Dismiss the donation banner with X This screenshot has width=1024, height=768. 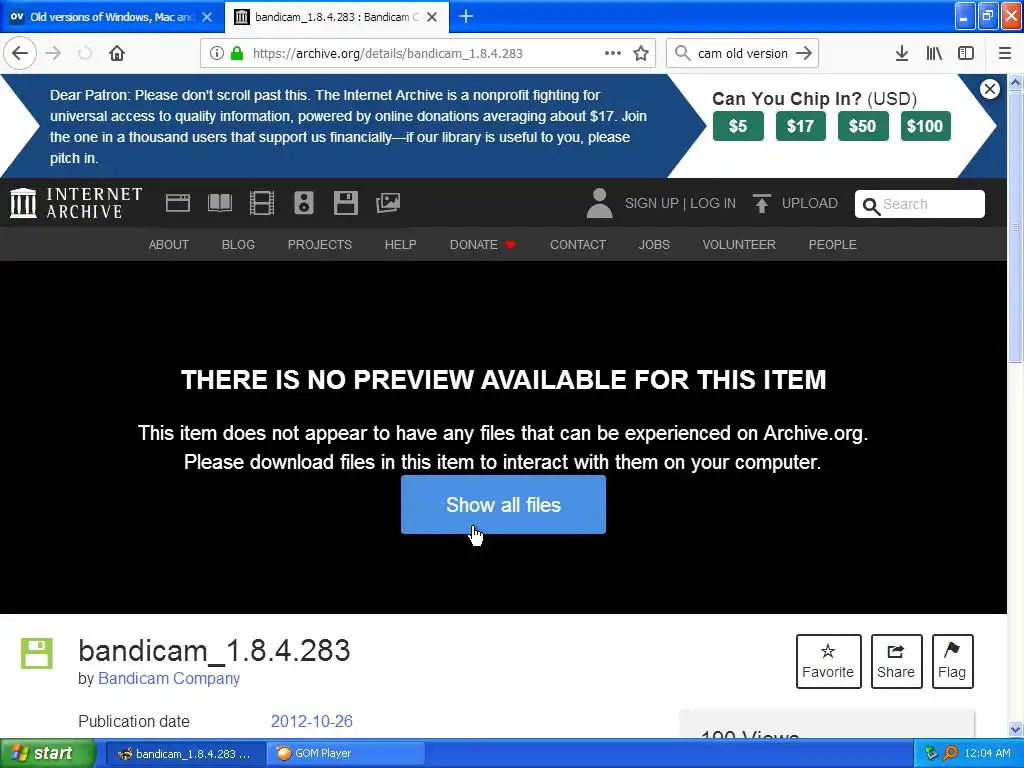(x=990, y=89)
